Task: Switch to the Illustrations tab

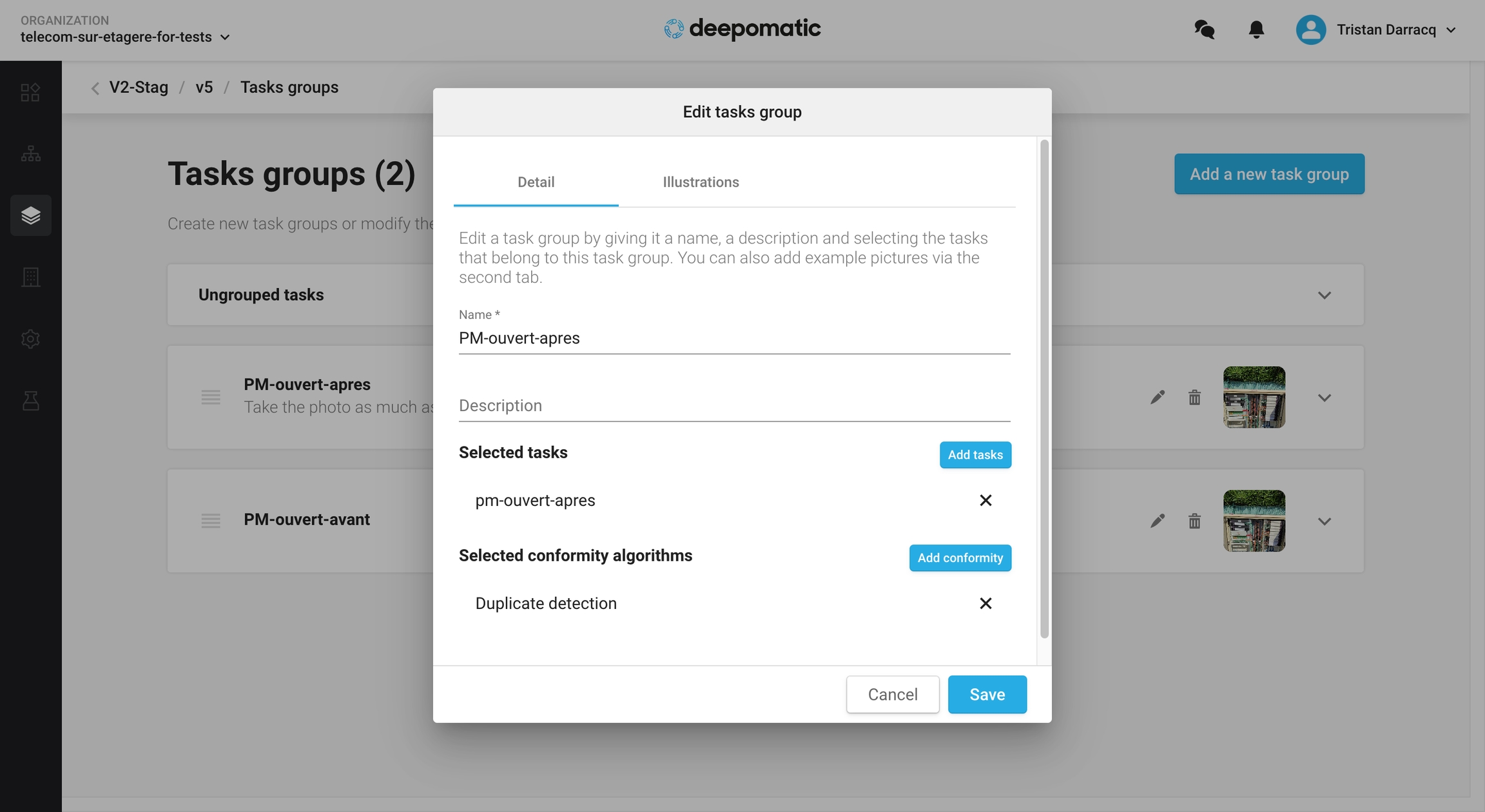Action: coord(701,182)
